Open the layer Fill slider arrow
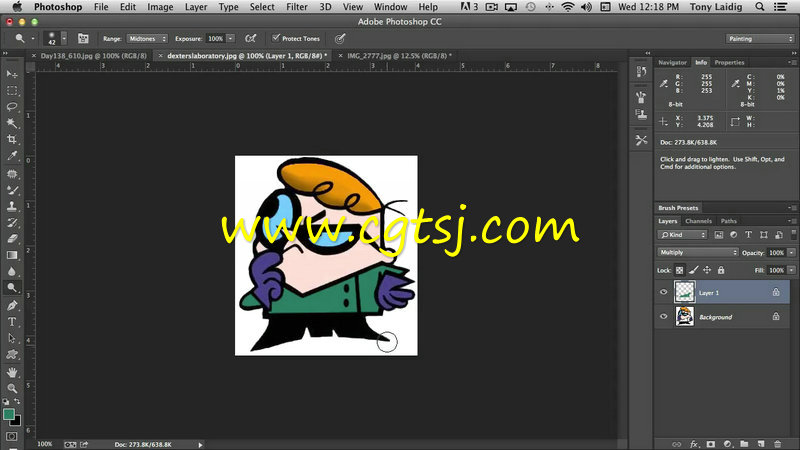The height and width of the screenshot is (450, 800). point(791,270)
